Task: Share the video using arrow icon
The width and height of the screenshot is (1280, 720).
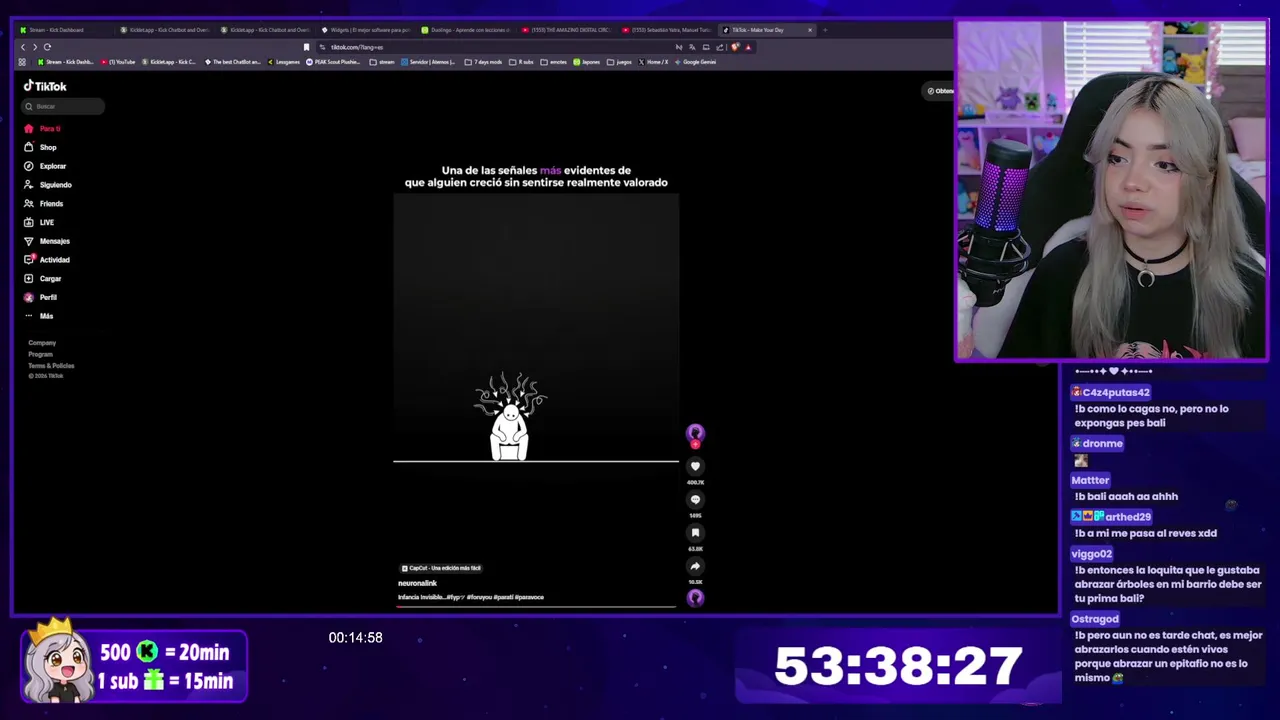Action: pos(695,566)
